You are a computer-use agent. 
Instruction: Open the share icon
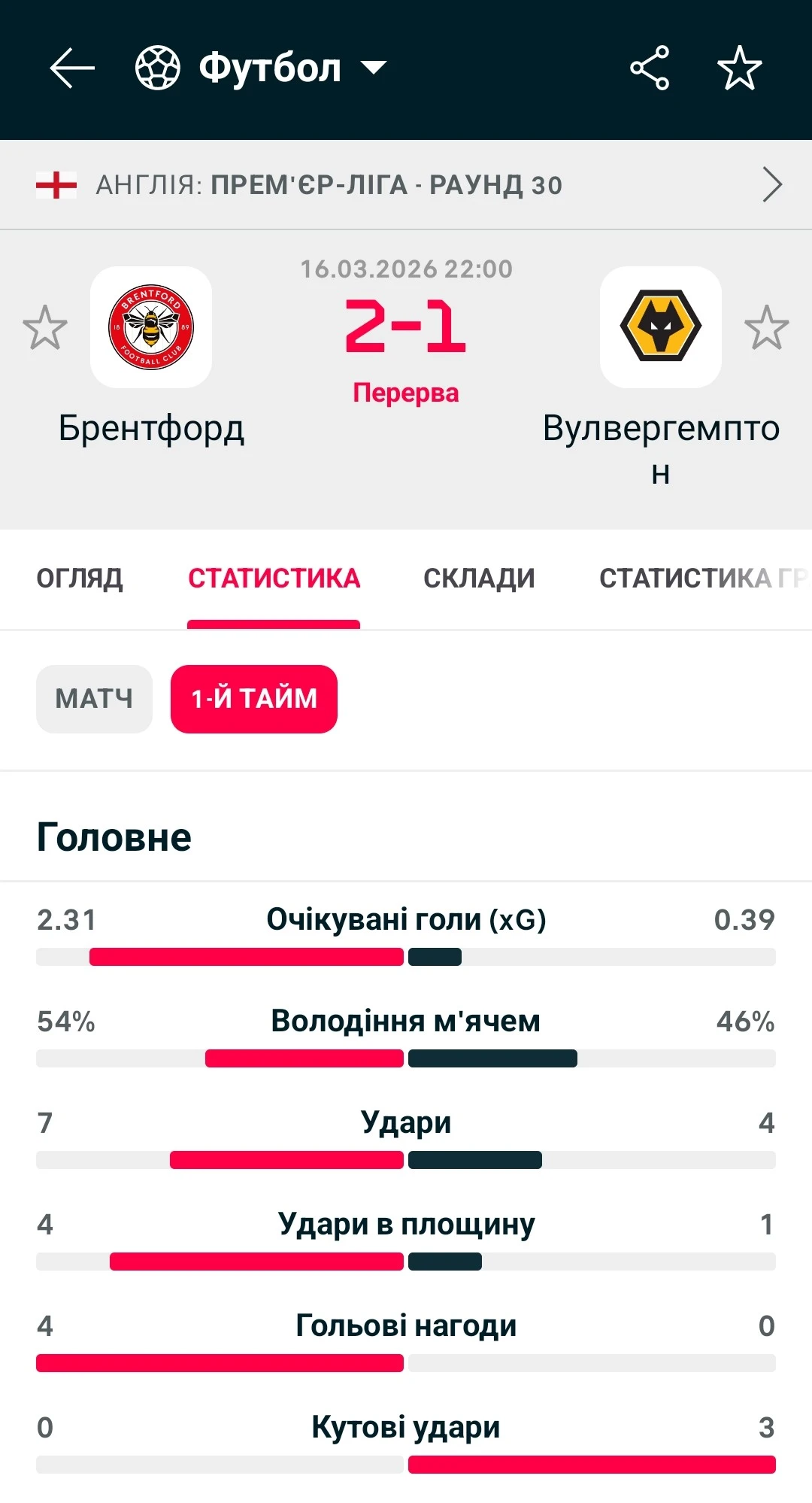(650, 68)
